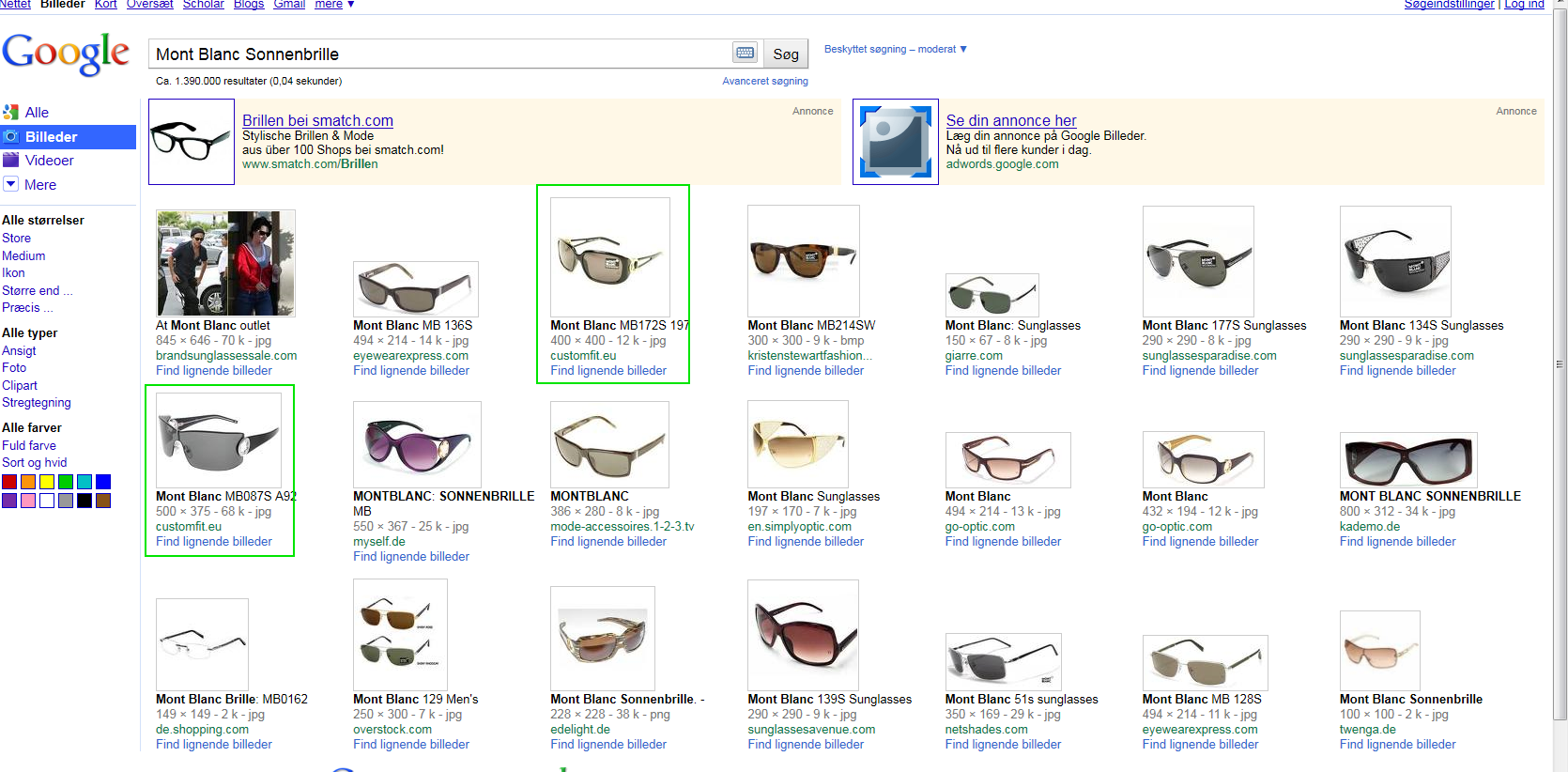This screenshot has width=1568, height=772.
Task: Open the mere dropdown in top navigation
Action: 334,5
